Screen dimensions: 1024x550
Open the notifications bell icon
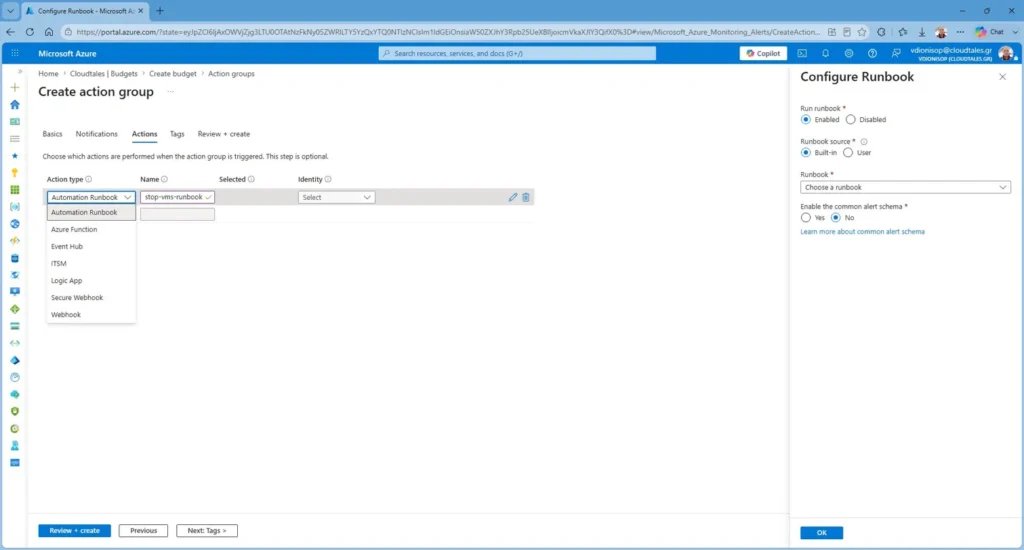click(825, 54)
